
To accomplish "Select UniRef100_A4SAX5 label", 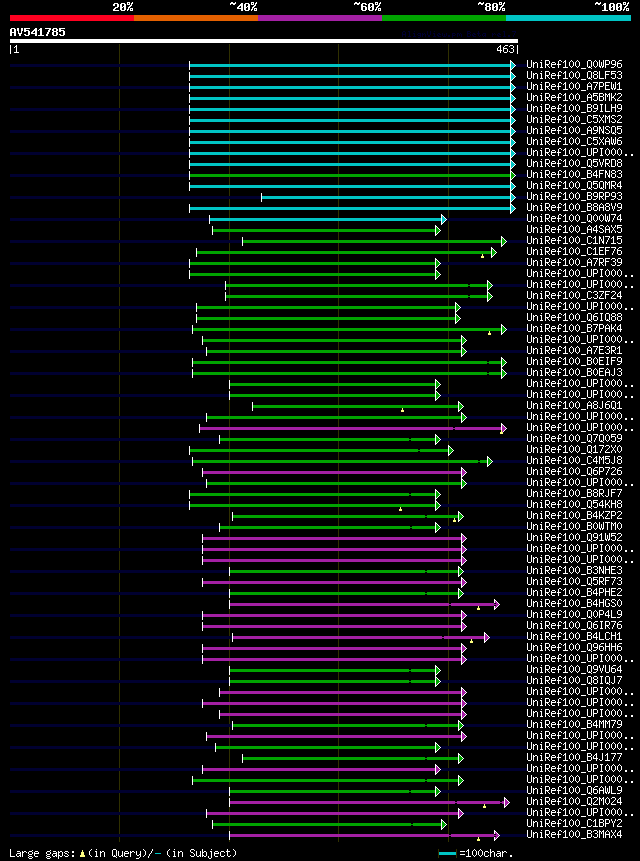I will 574,230.
